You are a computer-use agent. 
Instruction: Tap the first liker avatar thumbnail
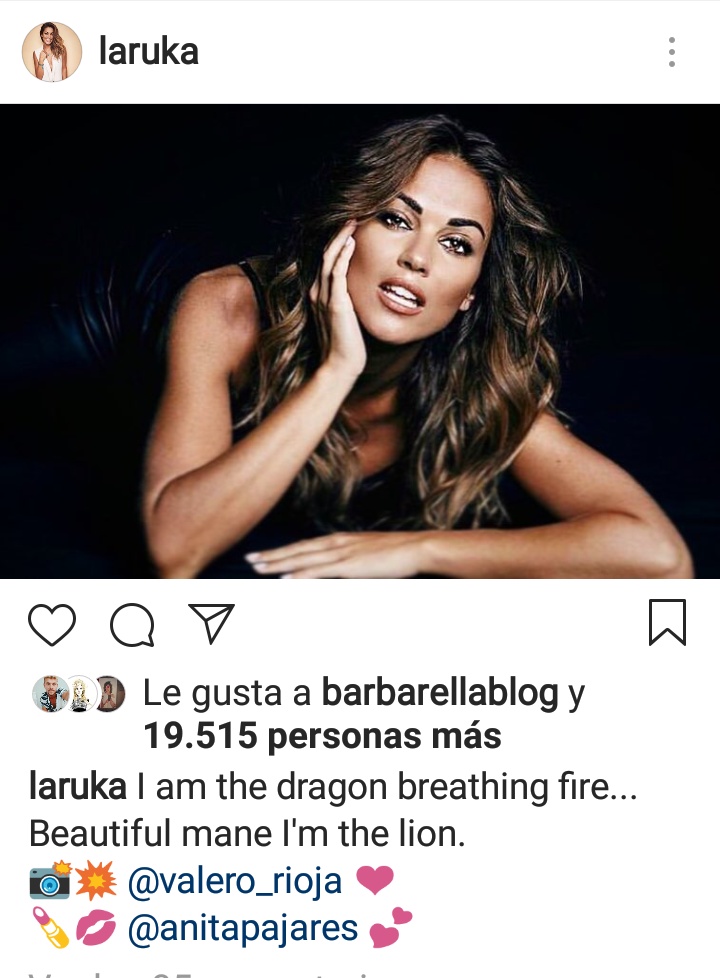[x=50, y=694]
